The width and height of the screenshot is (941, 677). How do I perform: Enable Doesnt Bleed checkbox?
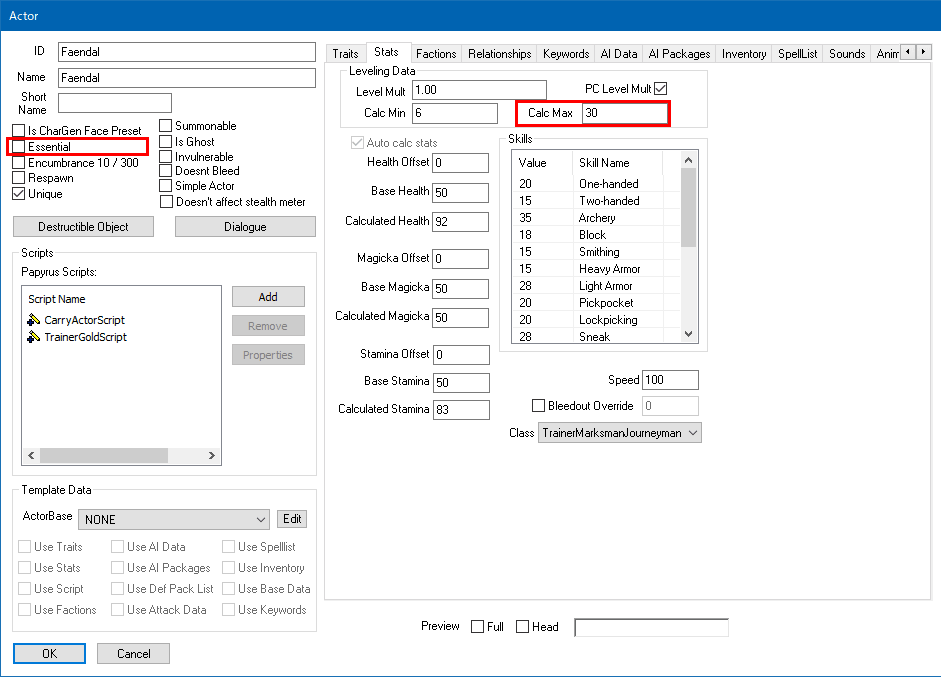[x=166, y=171]
